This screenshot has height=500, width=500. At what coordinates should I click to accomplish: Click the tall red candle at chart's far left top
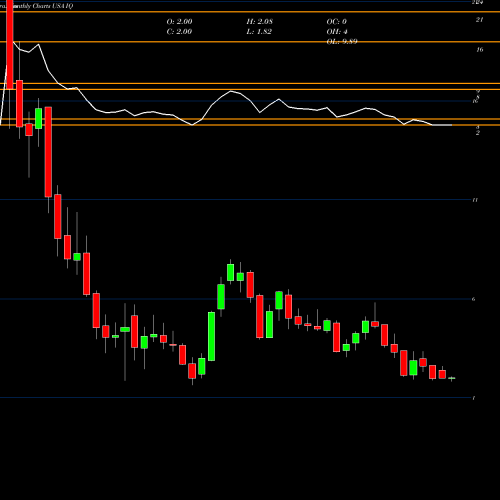point(10,44)
